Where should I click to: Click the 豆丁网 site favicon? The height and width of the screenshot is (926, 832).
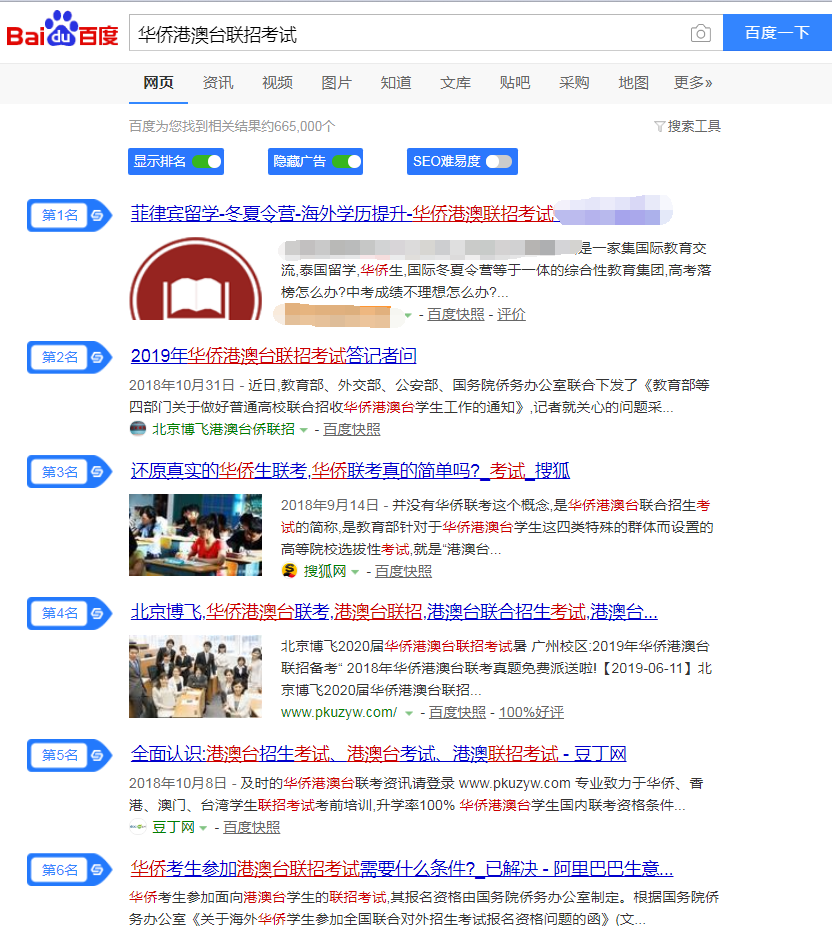[138, 827]
